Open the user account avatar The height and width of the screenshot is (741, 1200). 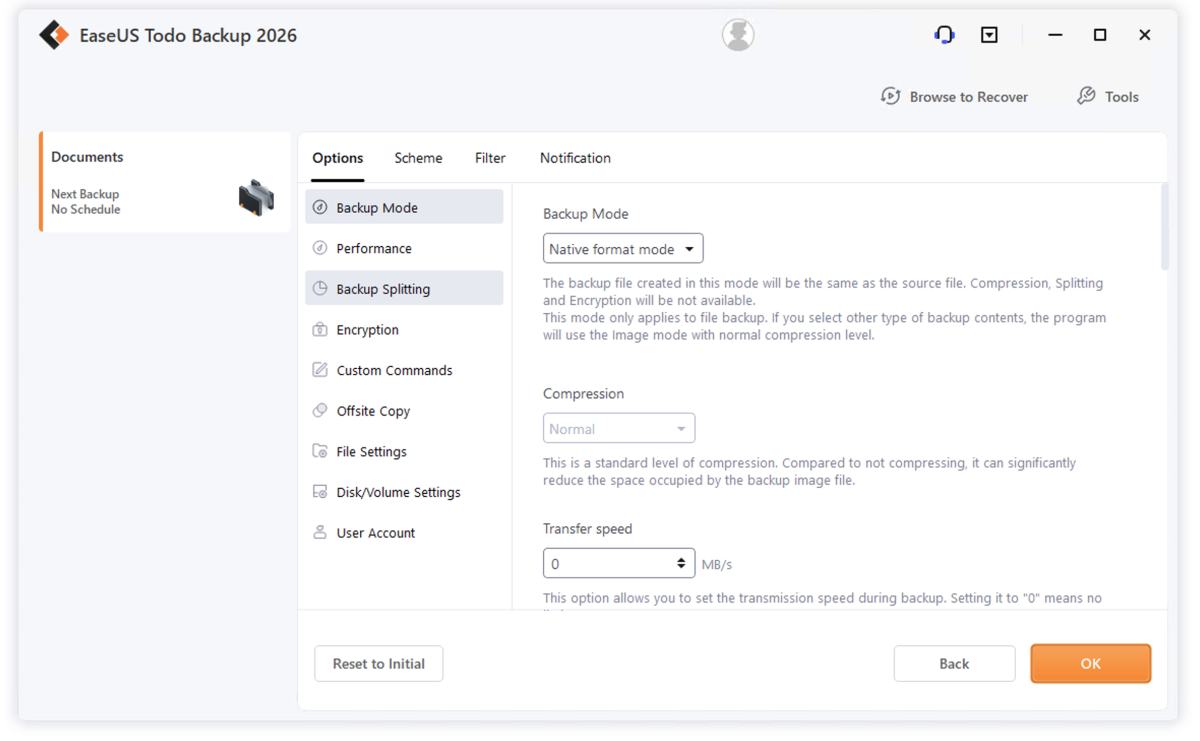pos(738,35)
